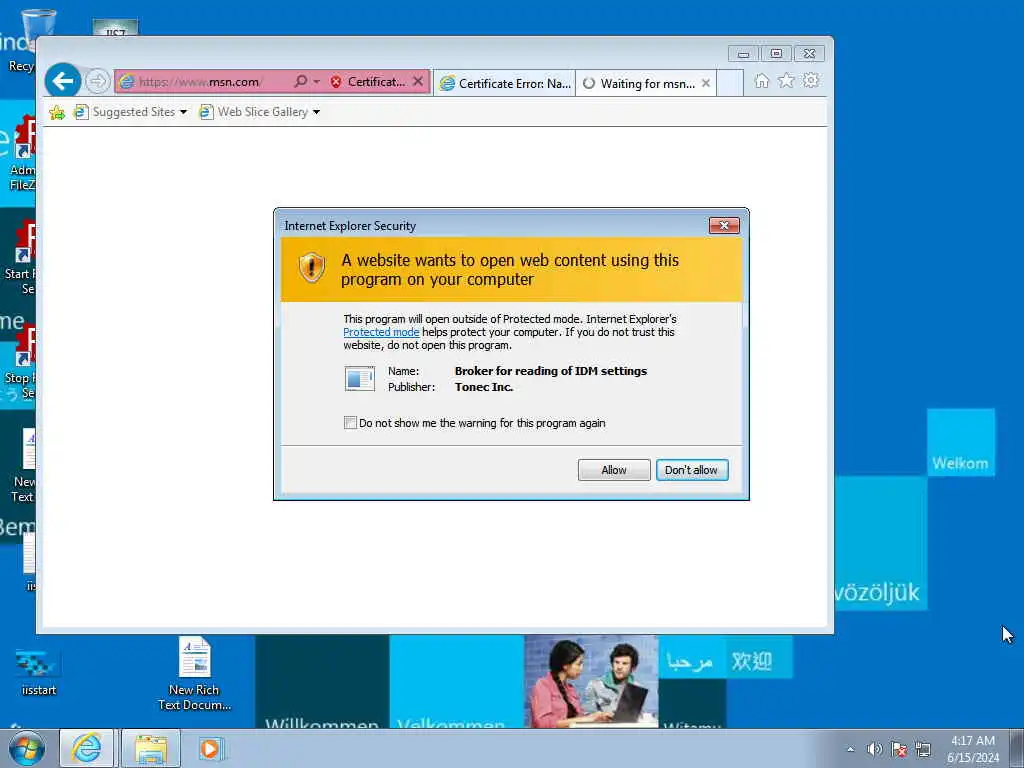The image size is (1024, 768).
Task: Click the network tray icon
Action: [923, 749]
